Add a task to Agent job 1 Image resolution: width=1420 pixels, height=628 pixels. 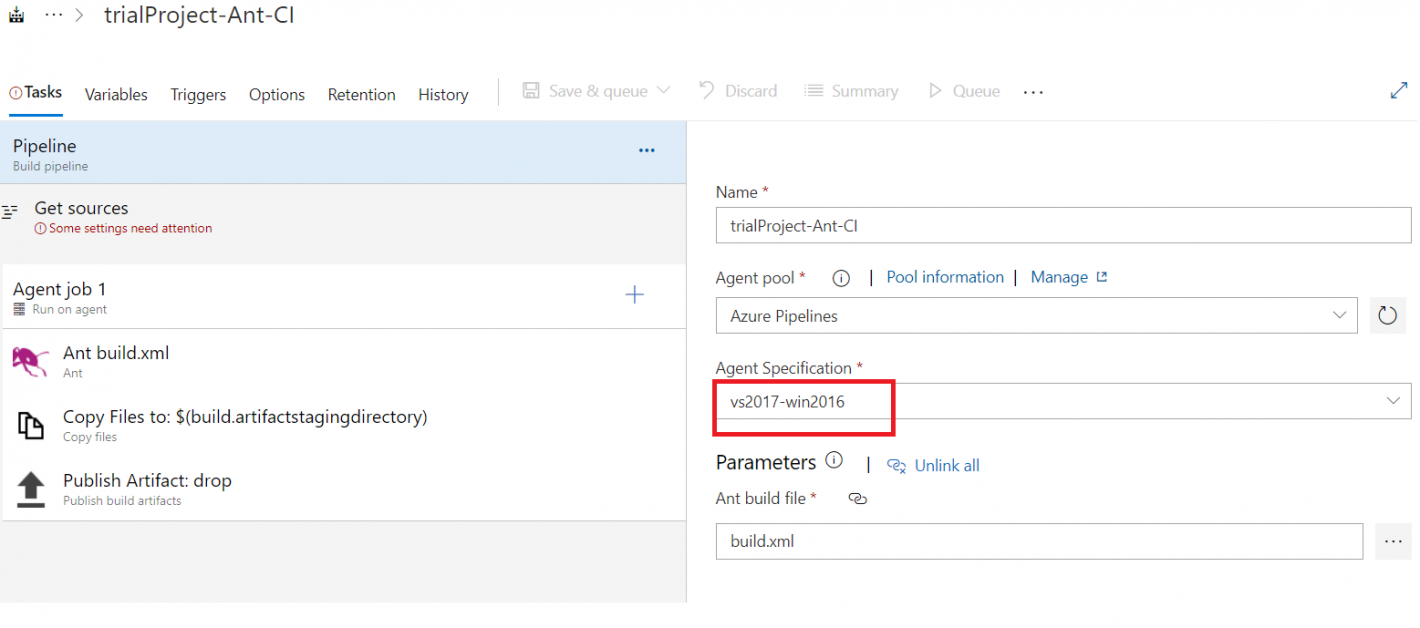click(635, 295)
